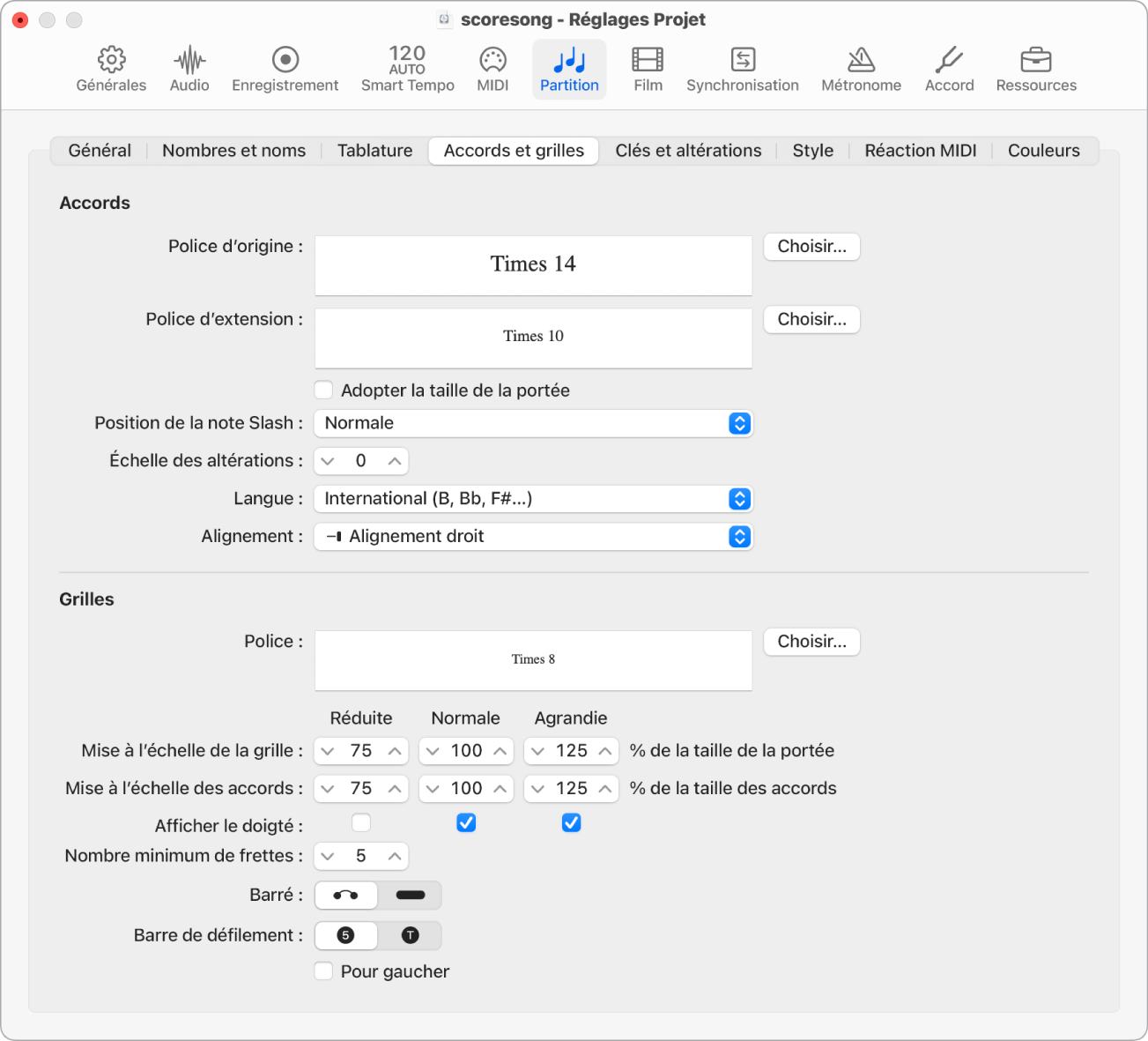Enable the Pour gaucher checkbox
The width and height of the screenshot is (1148, 1041).
click(324, 971)
